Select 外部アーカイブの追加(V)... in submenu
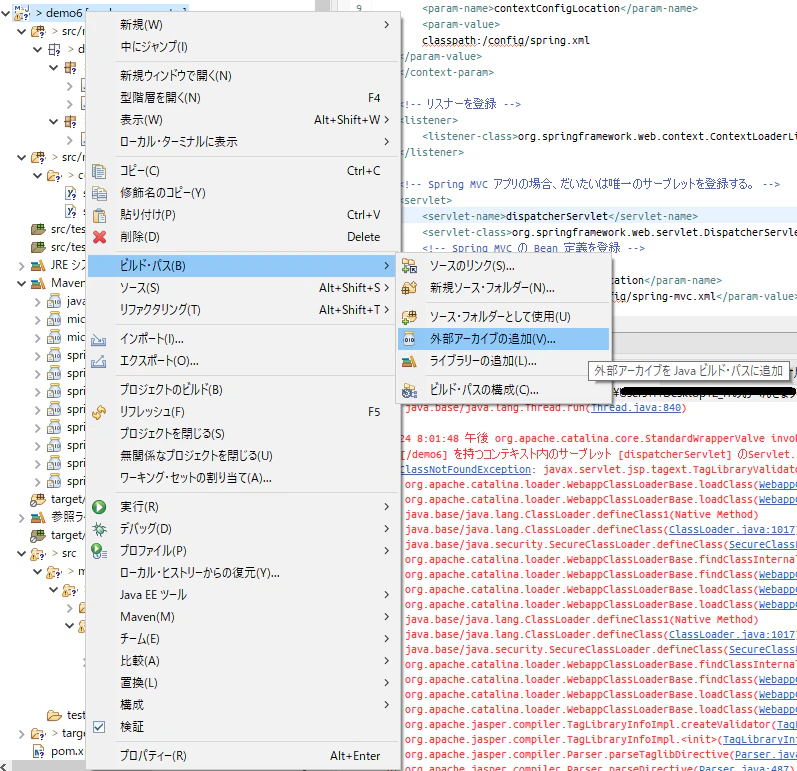This screenshot has height=771, width=797. click(x=504, y=339)
